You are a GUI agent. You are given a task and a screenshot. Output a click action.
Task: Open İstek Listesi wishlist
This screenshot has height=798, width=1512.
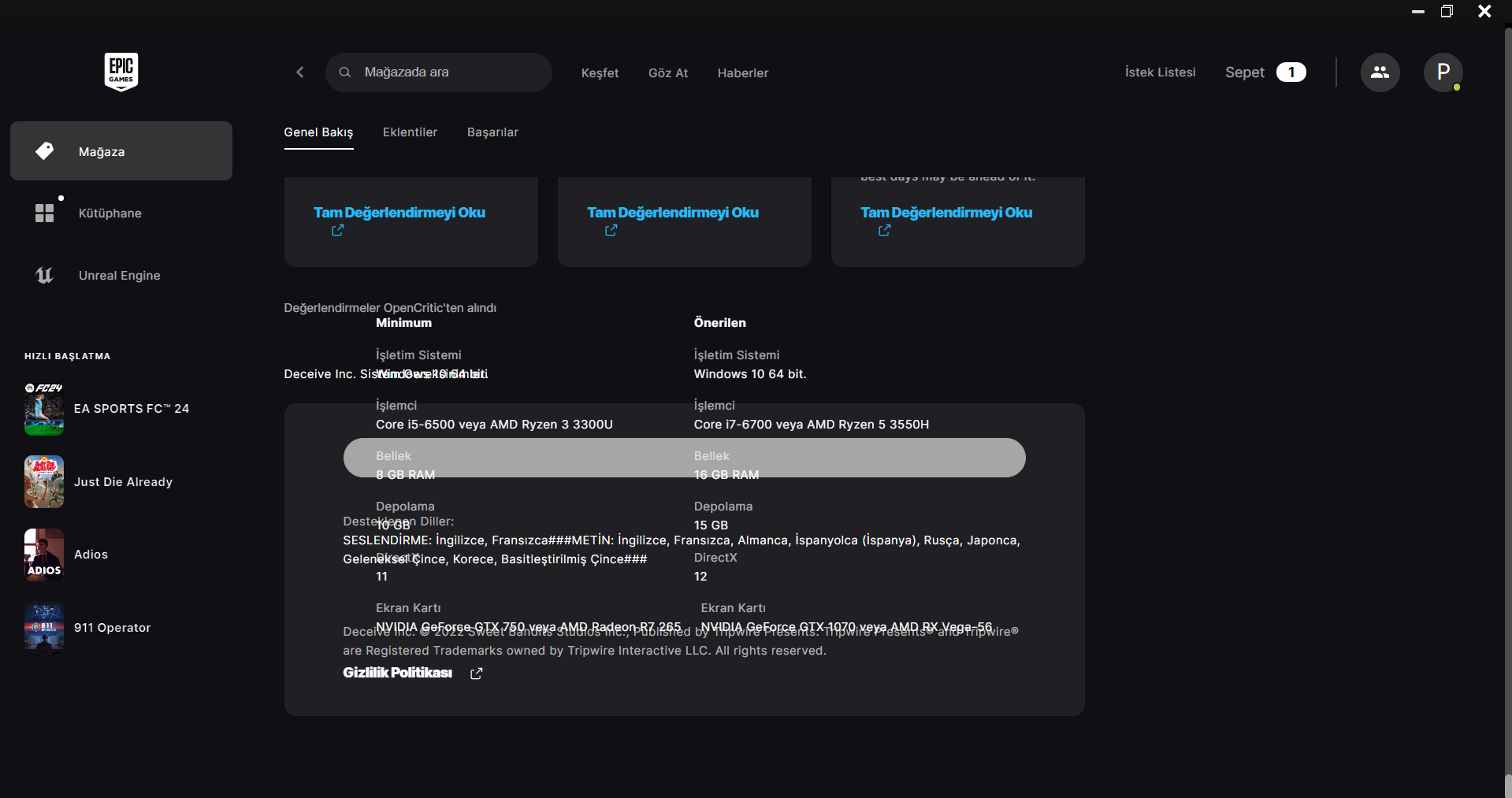pyautogui.click(x=1160, y=72)
